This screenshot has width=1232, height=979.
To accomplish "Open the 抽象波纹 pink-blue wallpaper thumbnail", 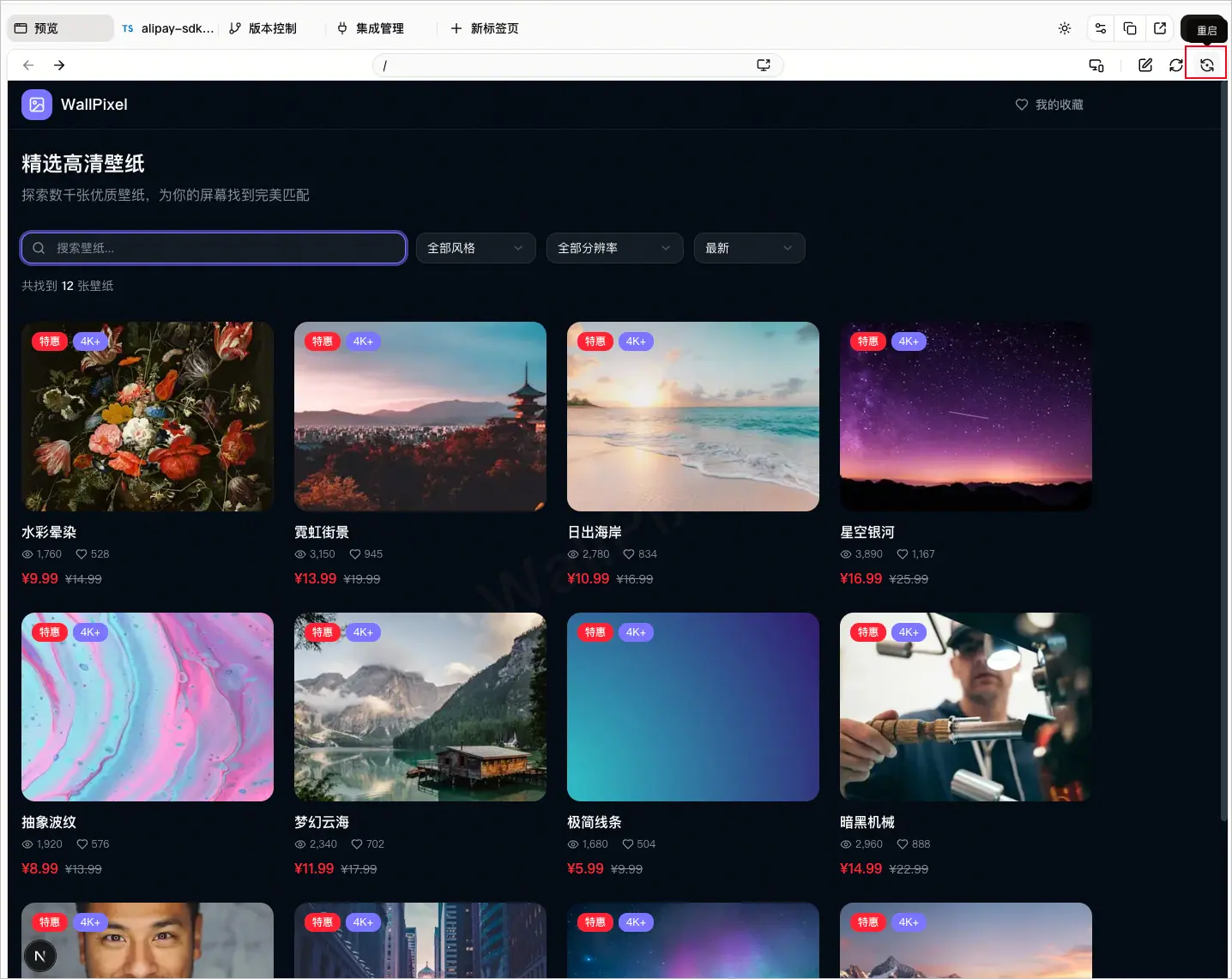I will pyautogui.click(x=148, y=707).
